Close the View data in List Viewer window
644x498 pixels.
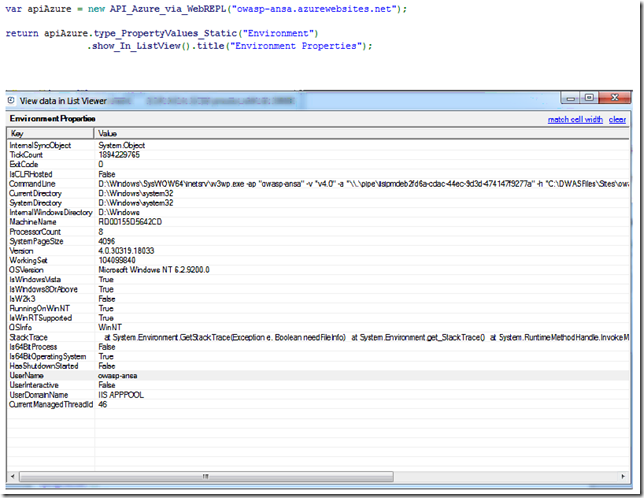[614, 98]
